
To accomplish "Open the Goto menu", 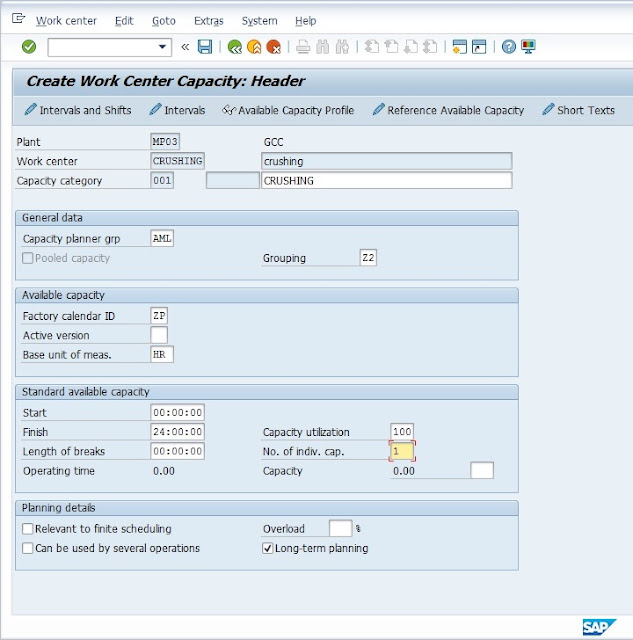I will [164, 21].
